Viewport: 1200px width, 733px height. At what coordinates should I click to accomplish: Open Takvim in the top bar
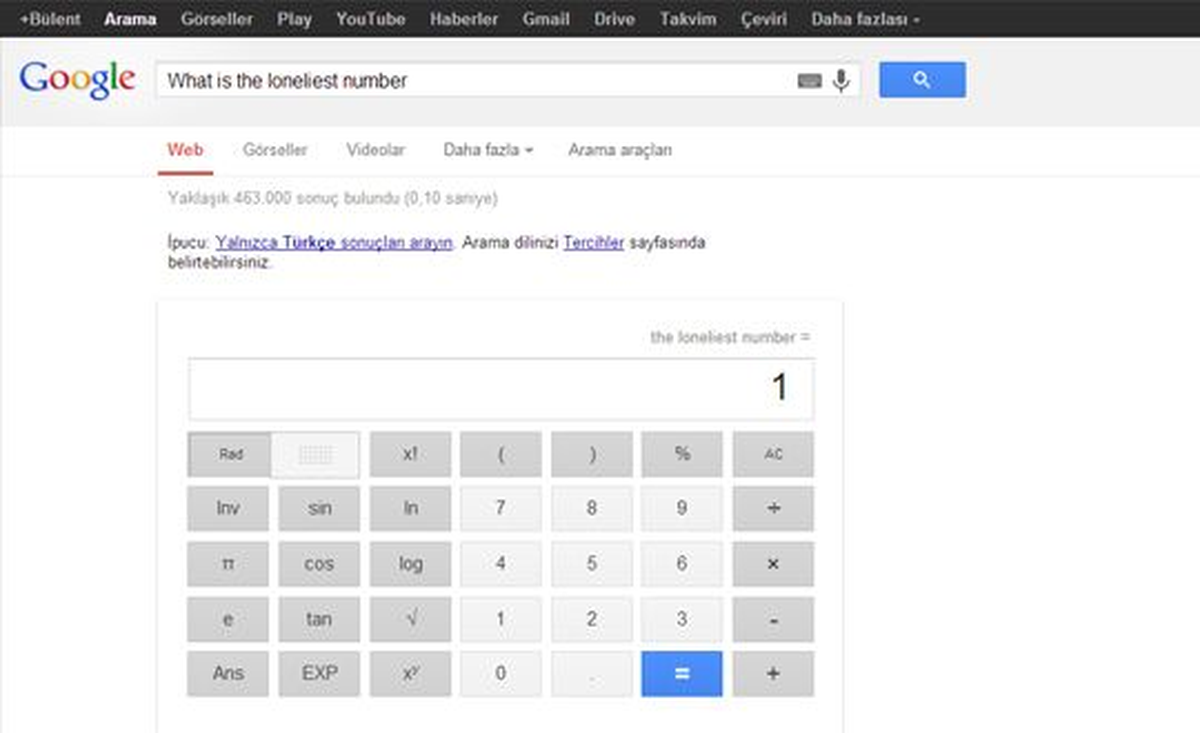point(688,19)
